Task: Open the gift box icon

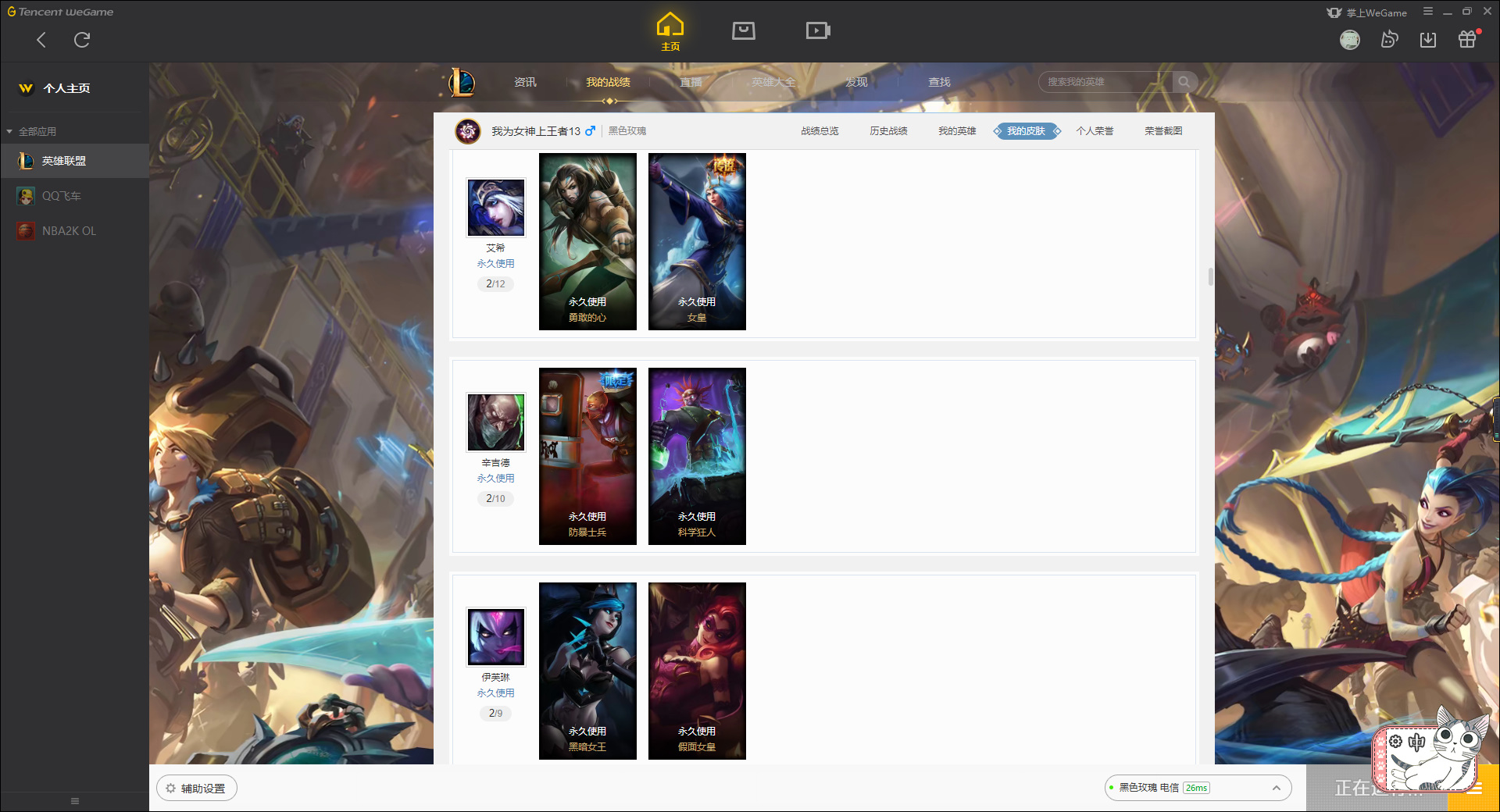Action: point(1467,39)
